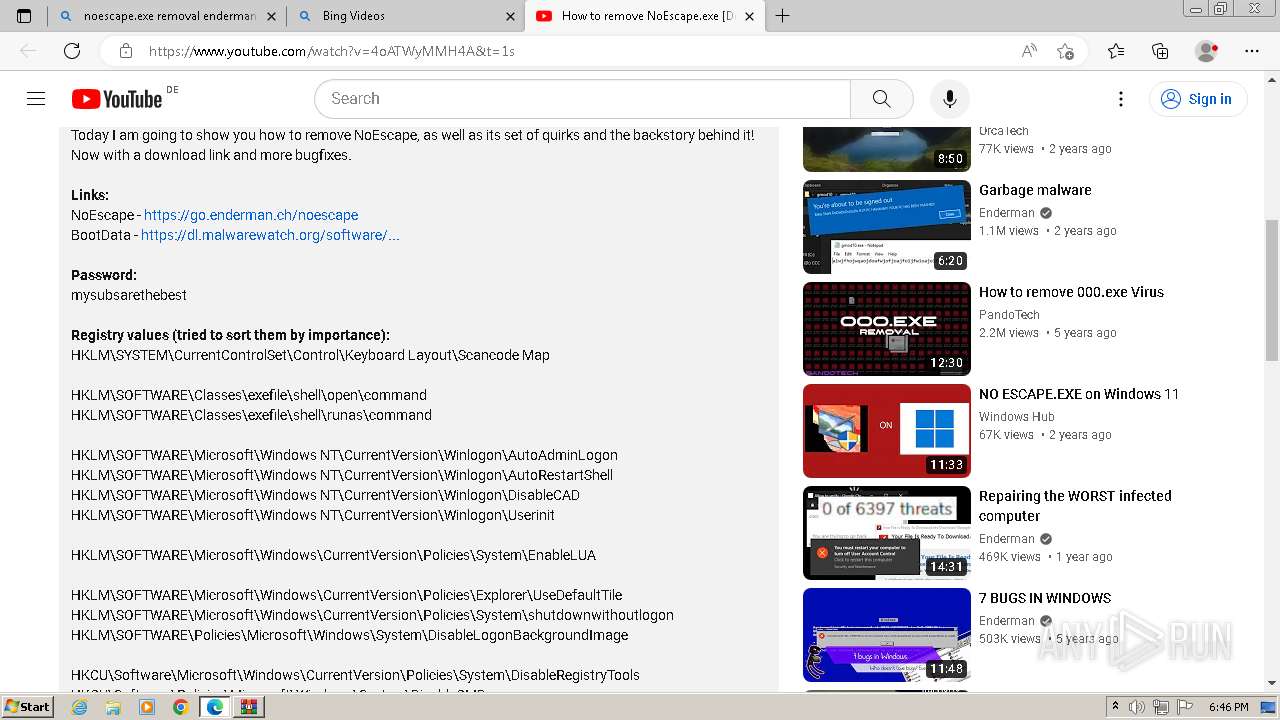The height and width of the screenshot is (720, 1280).
Task: Go to the YouTube home logo
Action: [117, 99]
